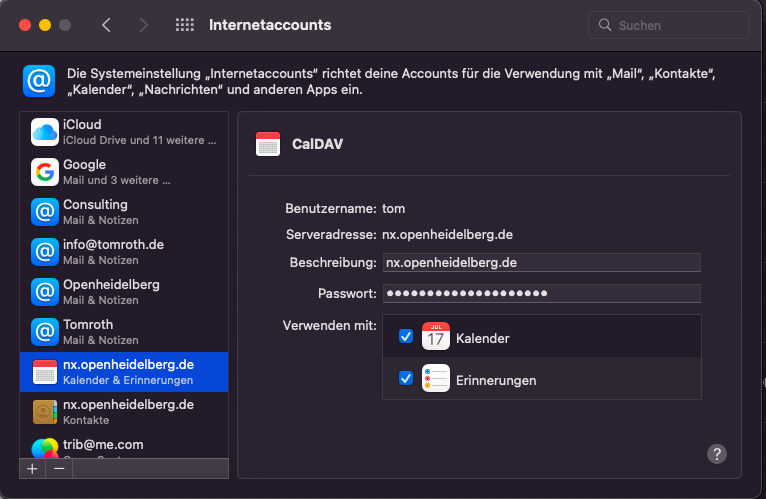Edit the Beschreibung text field

pos(542,262)
